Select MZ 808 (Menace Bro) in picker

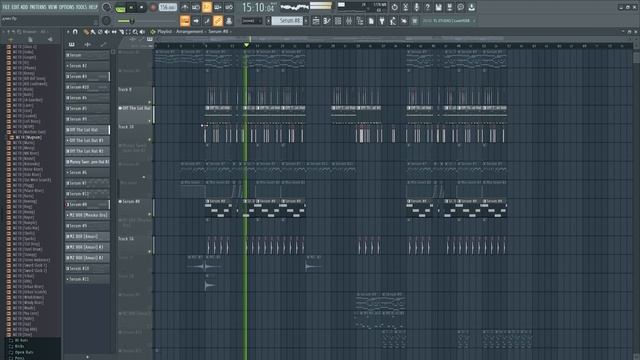click(87, 215)
